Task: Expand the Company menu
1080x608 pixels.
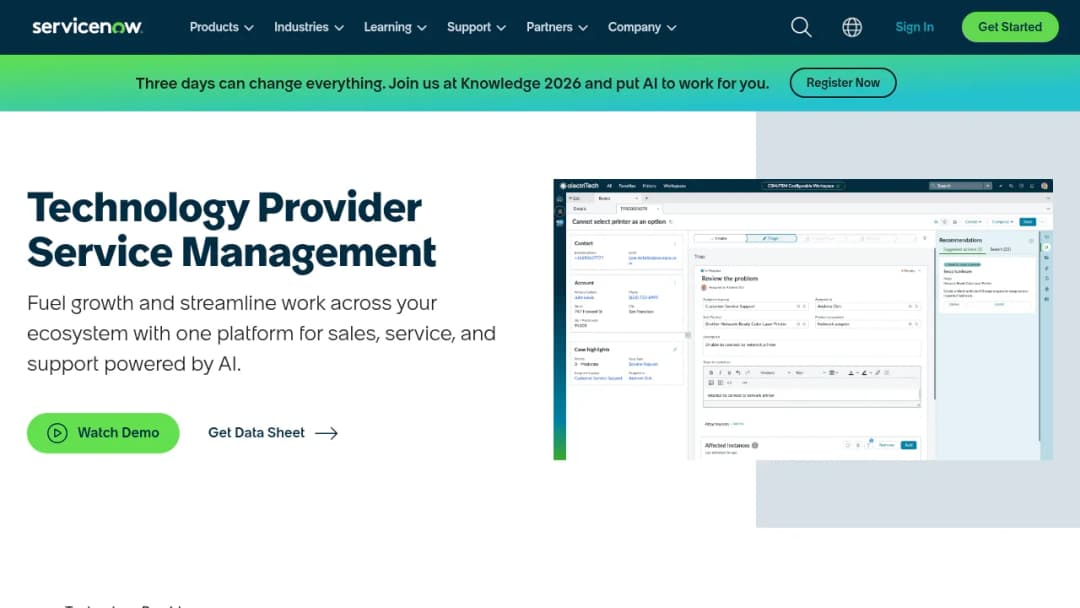Action: (x=642, y=27)
